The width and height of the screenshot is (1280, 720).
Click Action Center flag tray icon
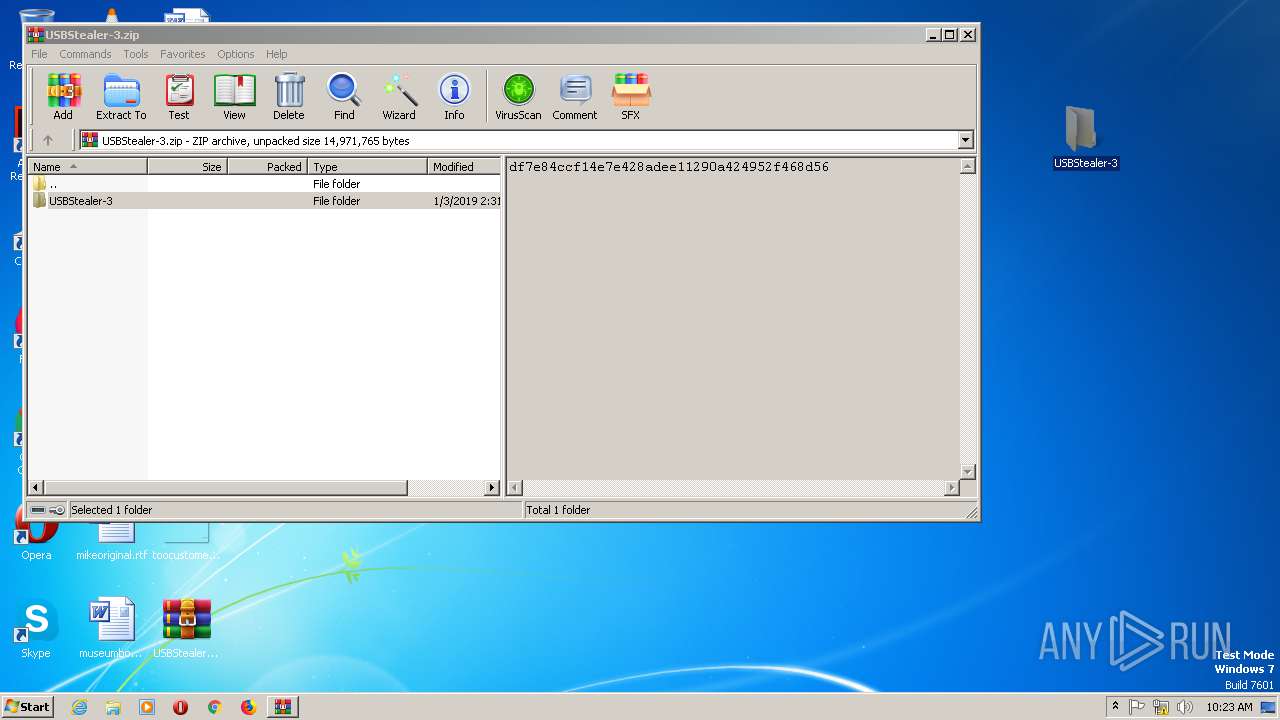point(1137,707)
